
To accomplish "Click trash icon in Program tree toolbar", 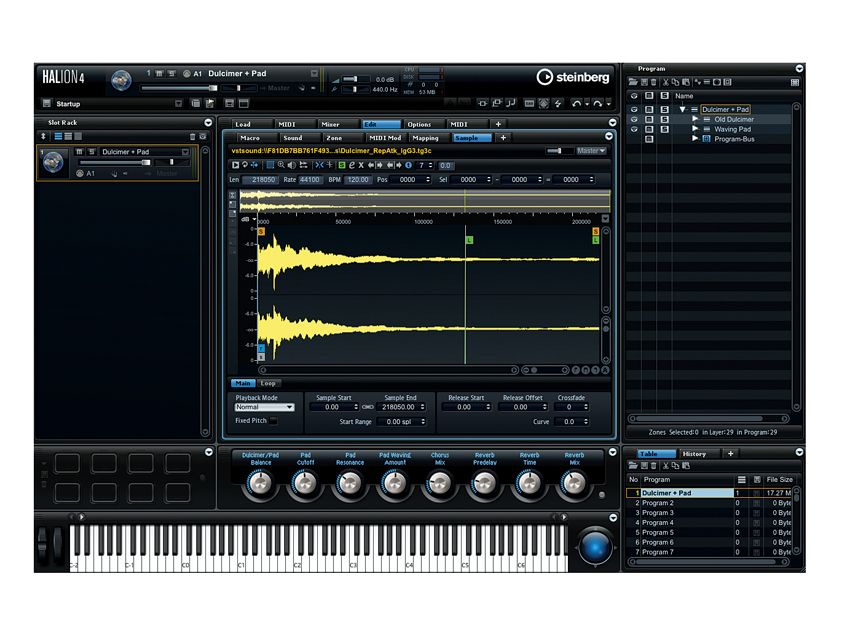I will coord(653,82).
